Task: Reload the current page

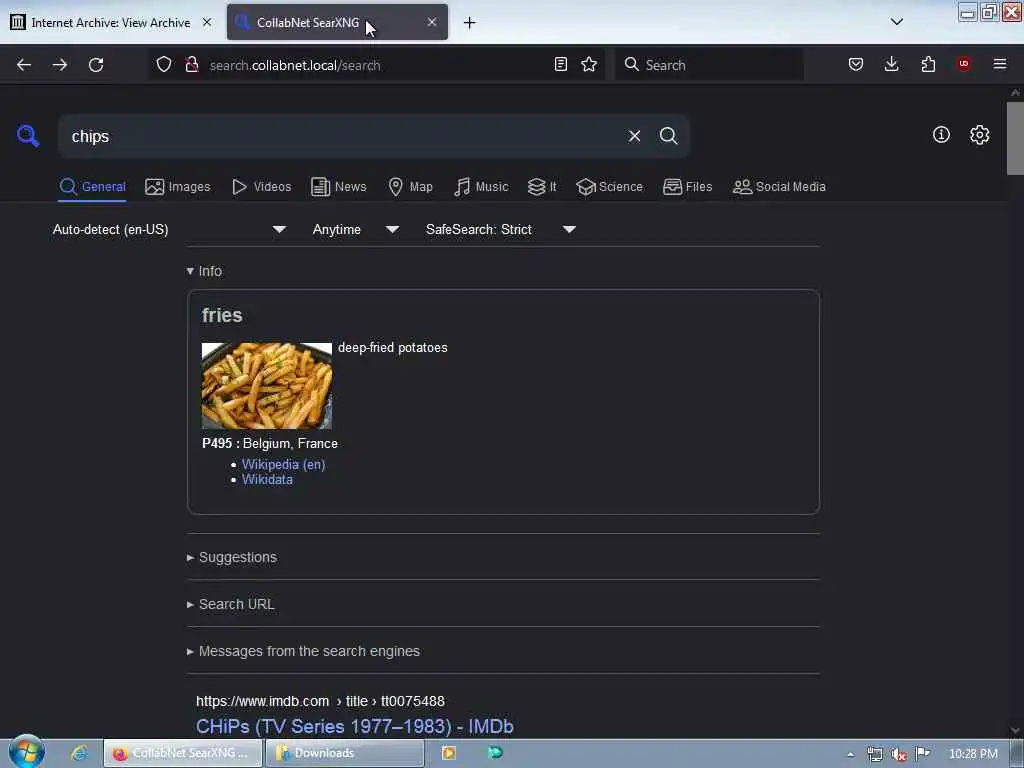Action: click(96, 65)
